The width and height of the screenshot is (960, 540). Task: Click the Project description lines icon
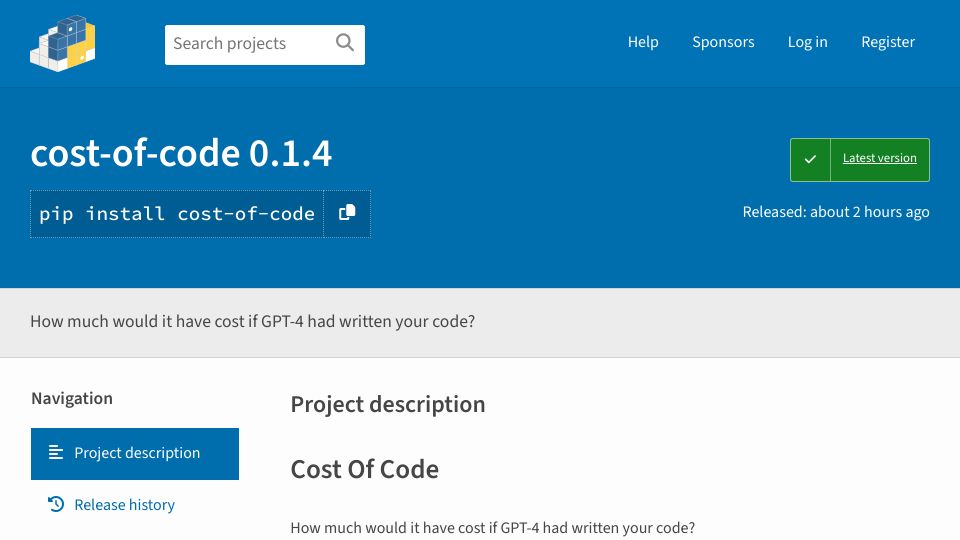tap(56, 452)
